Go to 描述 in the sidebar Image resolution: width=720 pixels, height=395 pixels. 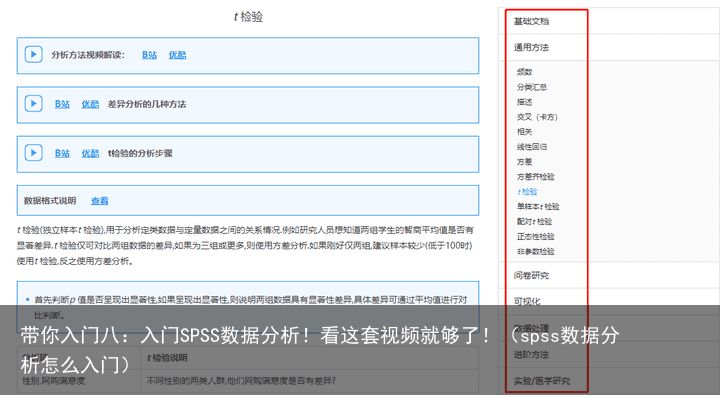click(x=524, y=102)
